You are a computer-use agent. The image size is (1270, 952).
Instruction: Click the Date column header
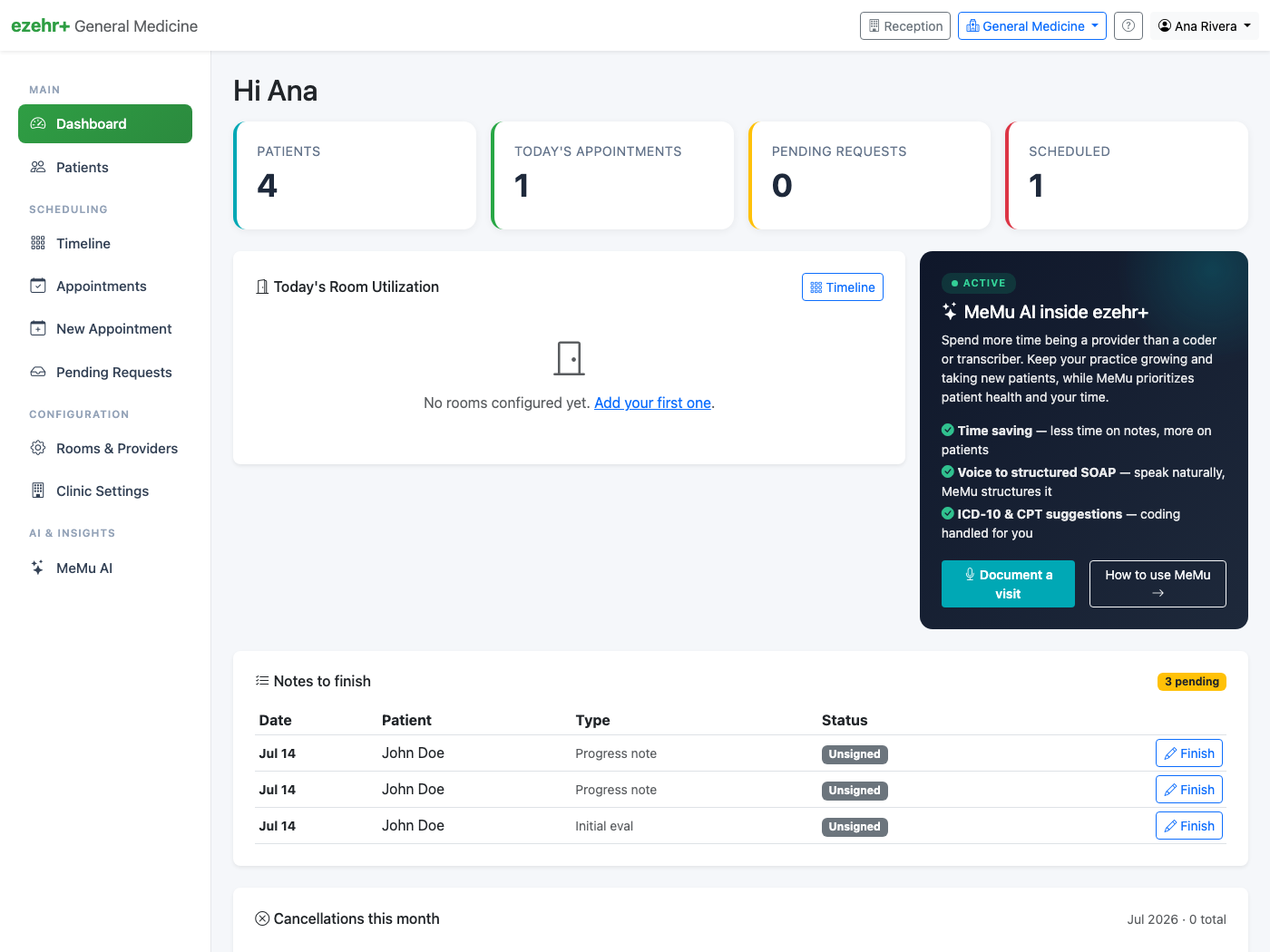coord(275,720)
